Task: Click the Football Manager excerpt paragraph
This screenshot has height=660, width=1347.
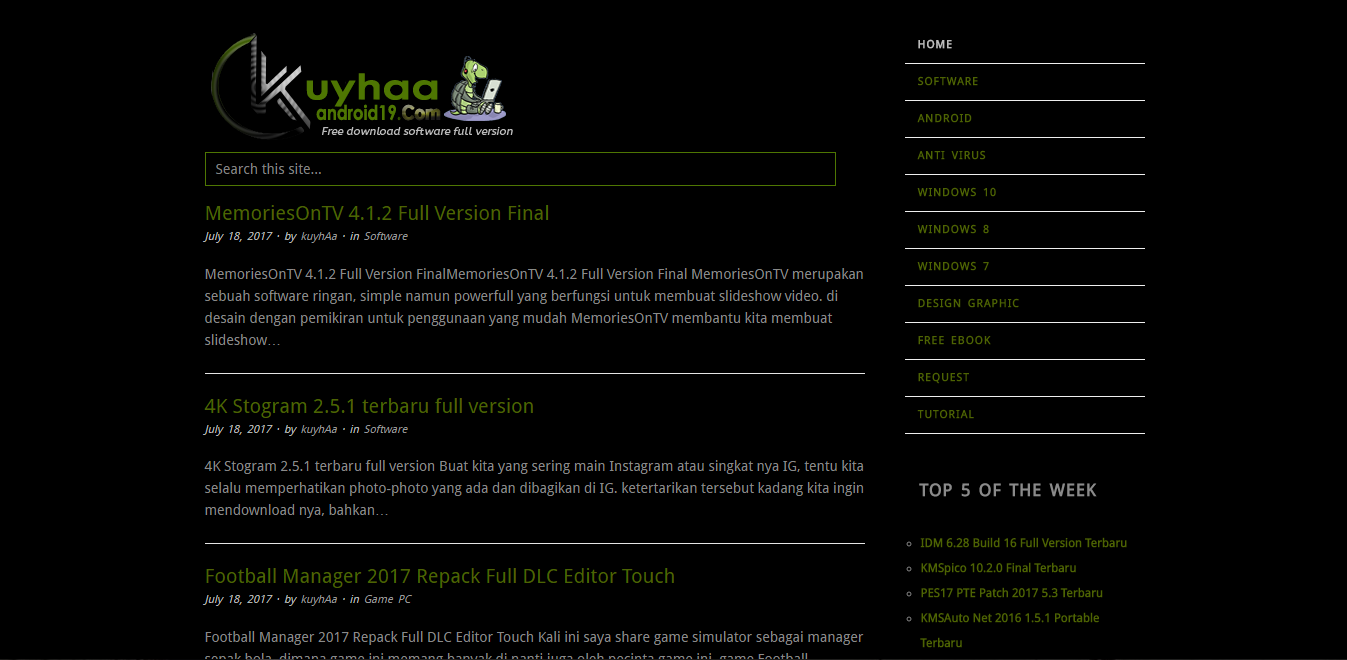Action: pos(534,646)
